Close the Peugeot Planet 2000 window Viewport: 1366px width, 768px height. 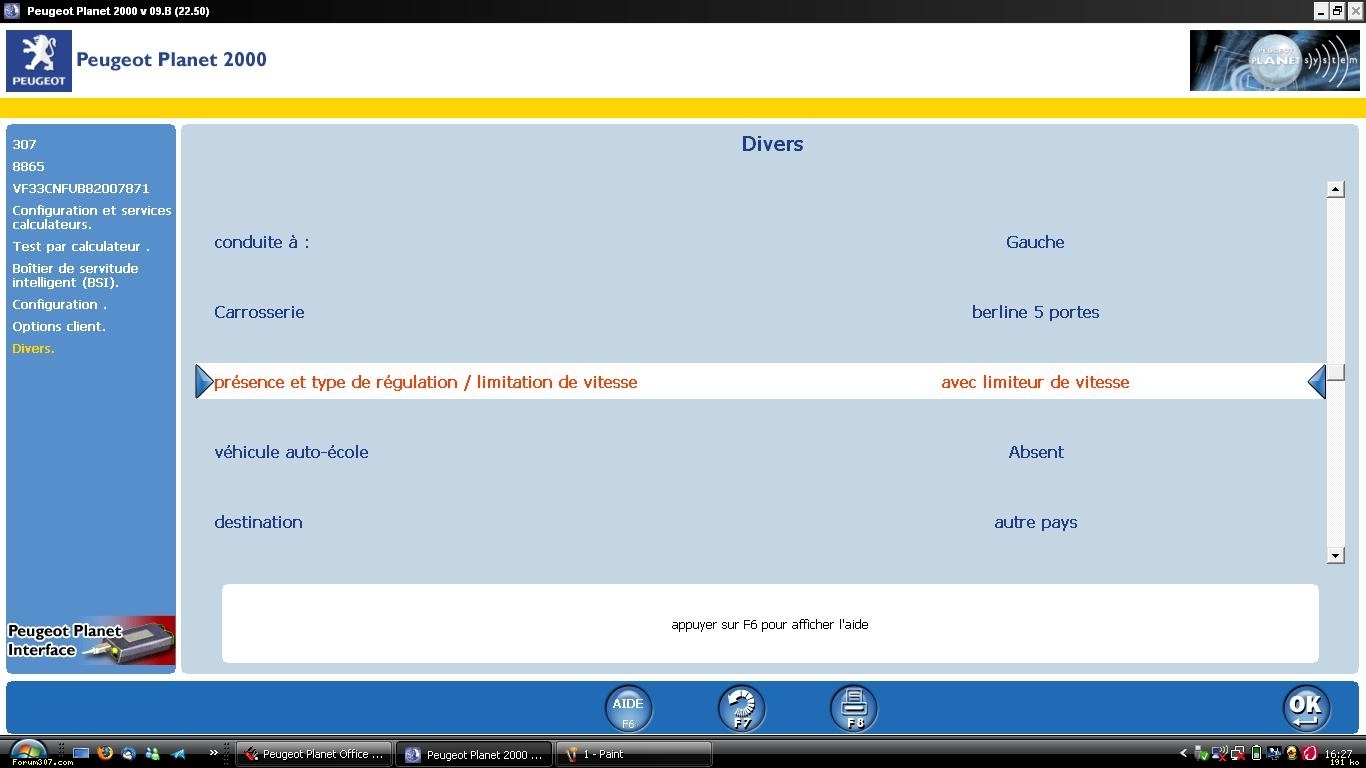coord(1355,11)
